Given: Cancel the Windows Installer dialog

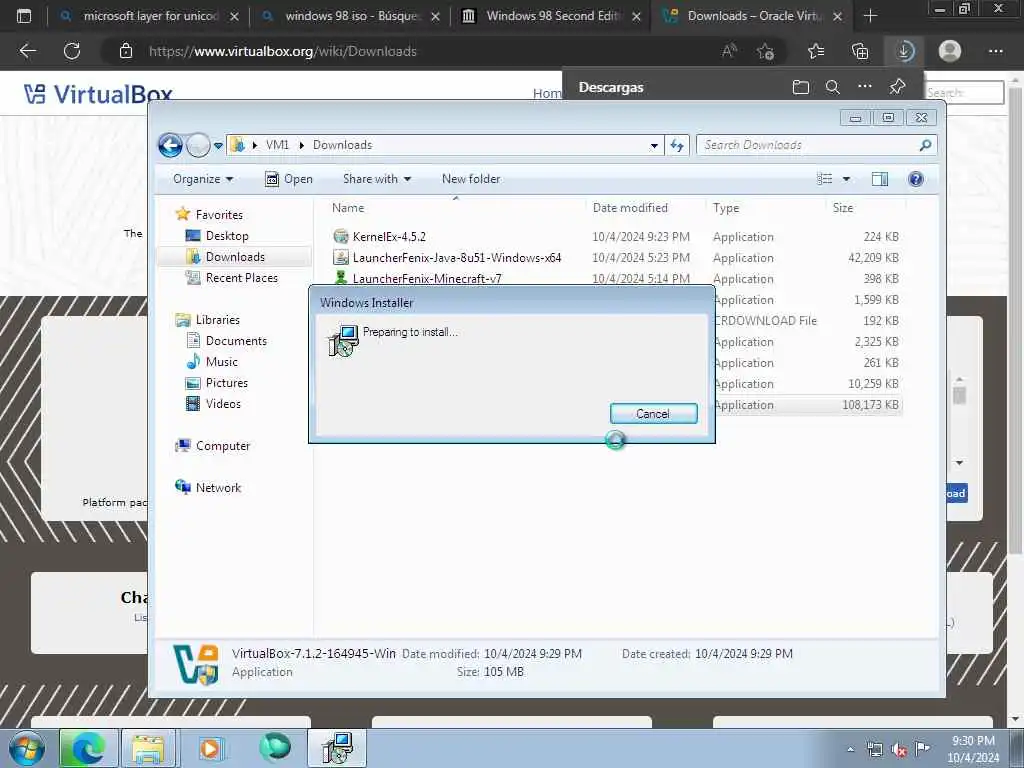Looking at the screenshot, I should point(653,413).
